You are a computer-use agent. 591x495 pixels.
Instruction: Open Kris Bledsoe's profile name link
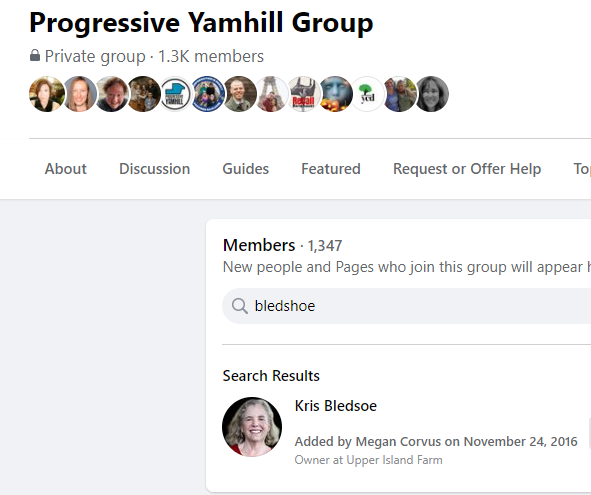tap(336, 406)
